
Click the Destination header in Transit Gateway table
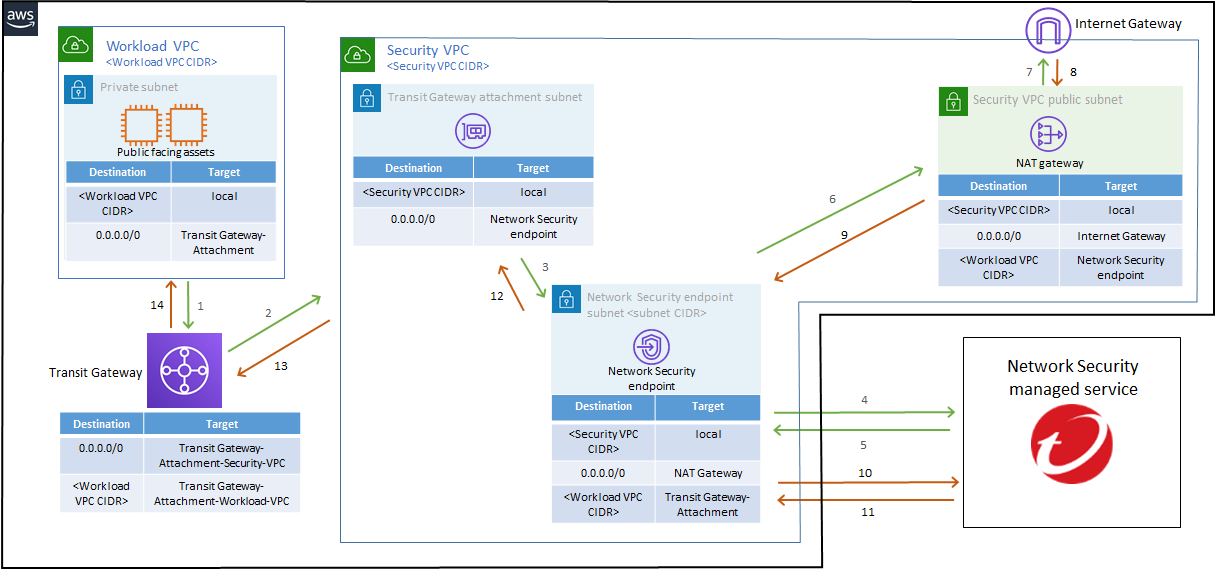(102, 424)
